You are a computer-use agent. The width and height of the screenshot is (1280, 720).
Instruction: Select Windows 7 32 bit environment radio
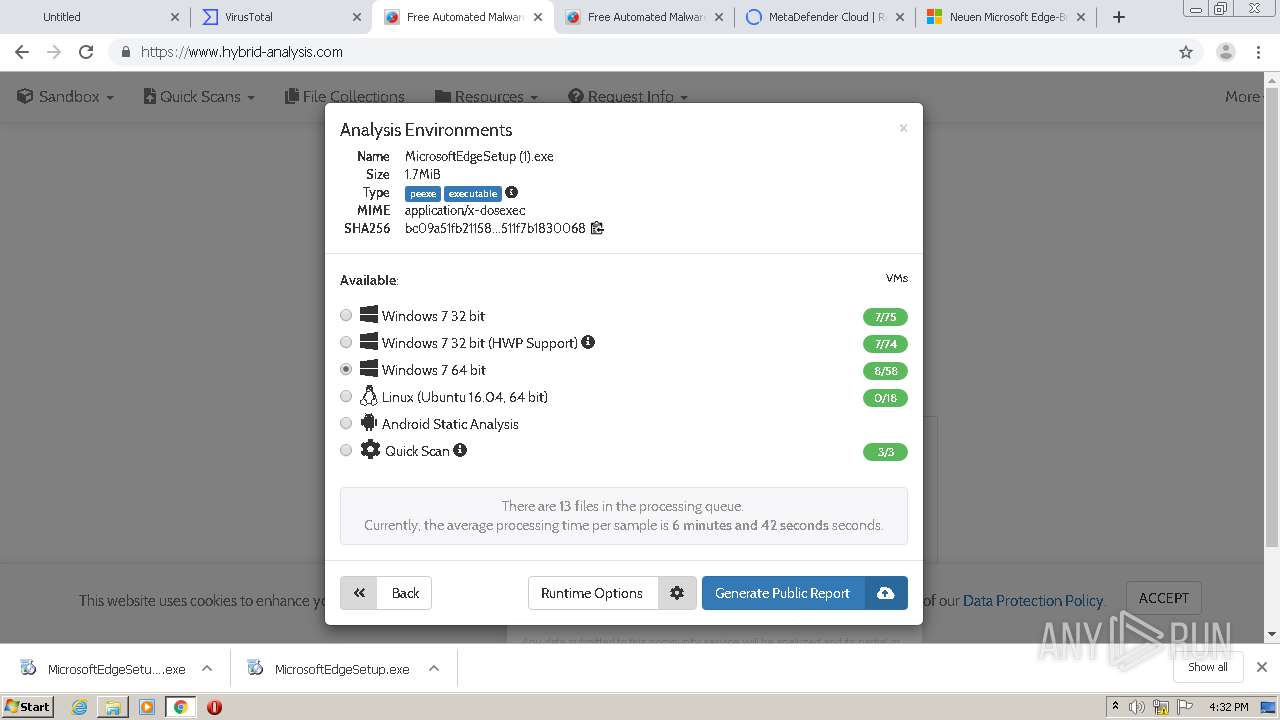[346, 315]
